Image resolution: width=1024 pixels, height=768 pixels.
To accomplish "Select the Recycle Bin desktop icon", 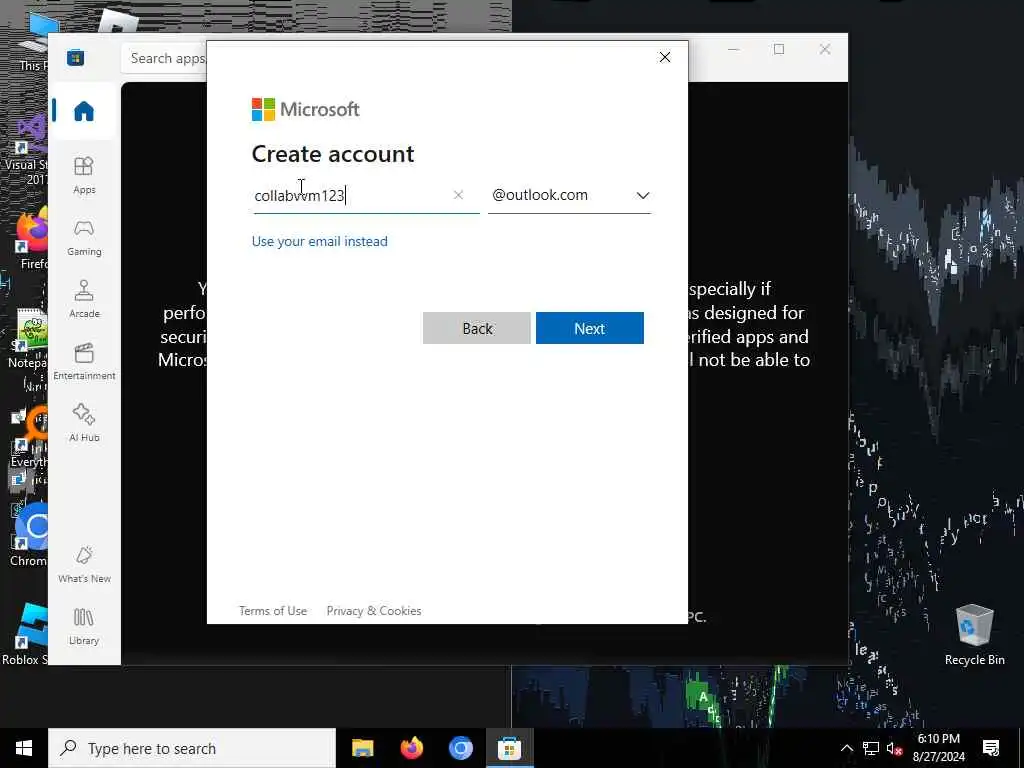I will [974, 635].
